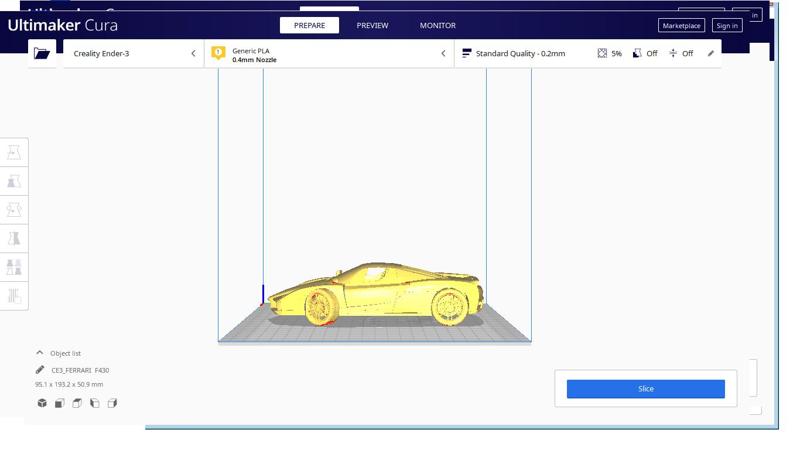This screenshot has height=450, width=800.
Task: Expand the Generic PLA material panel chevron
Action: (x=443, y=53)
